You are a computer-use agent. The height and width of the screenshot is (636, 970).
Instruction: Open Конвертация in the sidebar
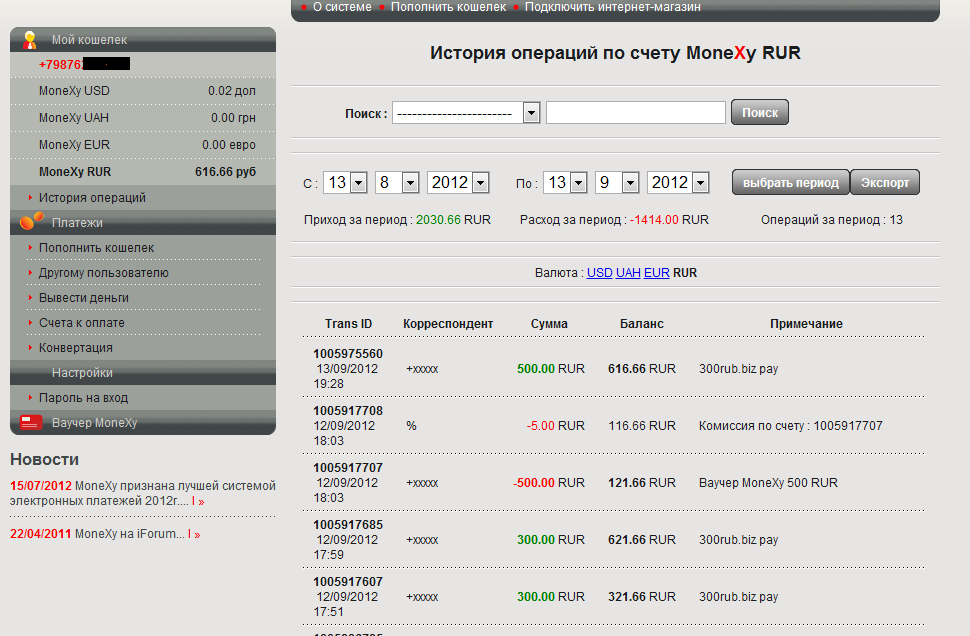(75, 348)
